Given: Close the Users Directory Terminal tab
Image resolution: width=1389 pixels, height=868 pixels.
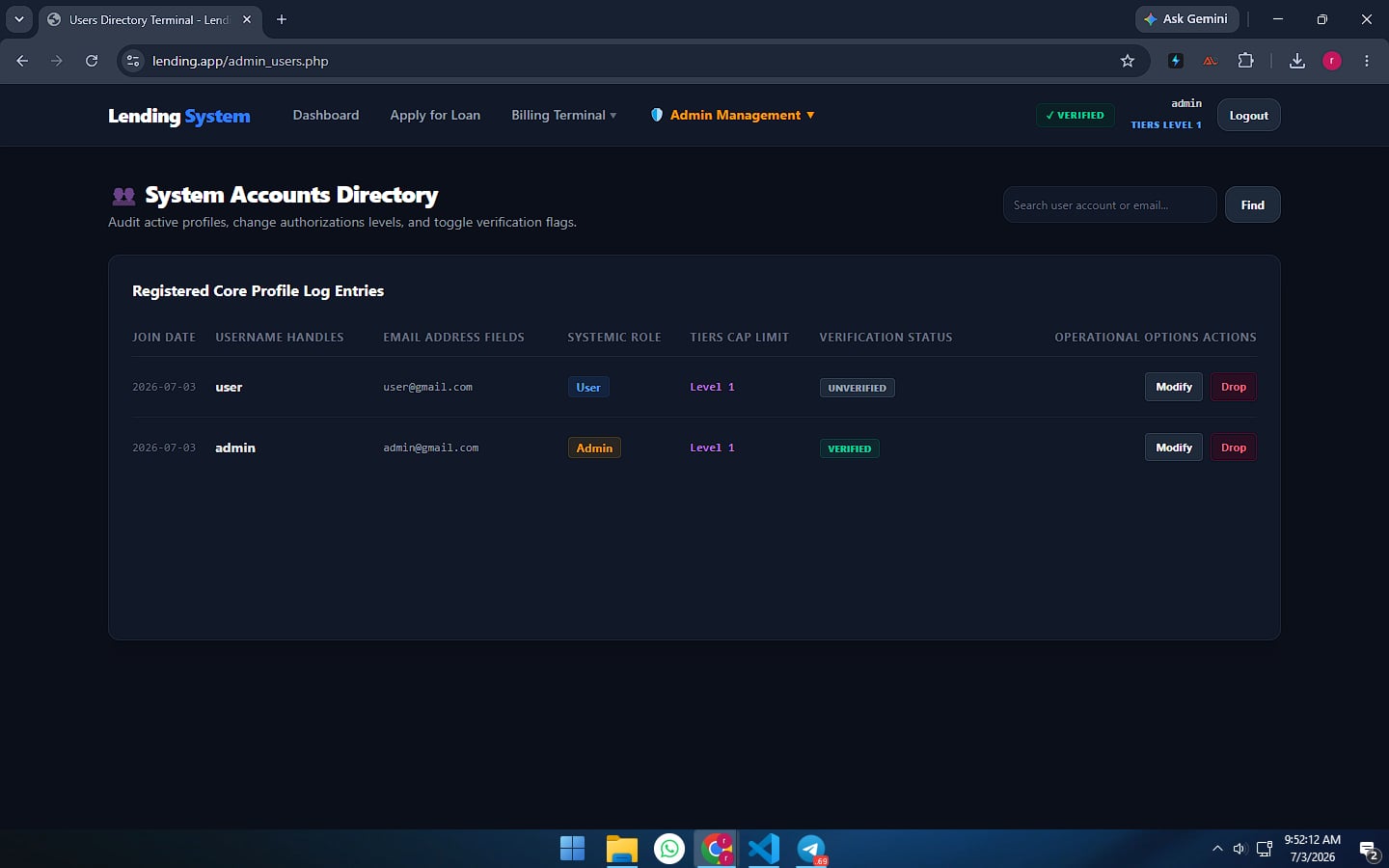Looking at the screenshot, I should tap(247, 19).
